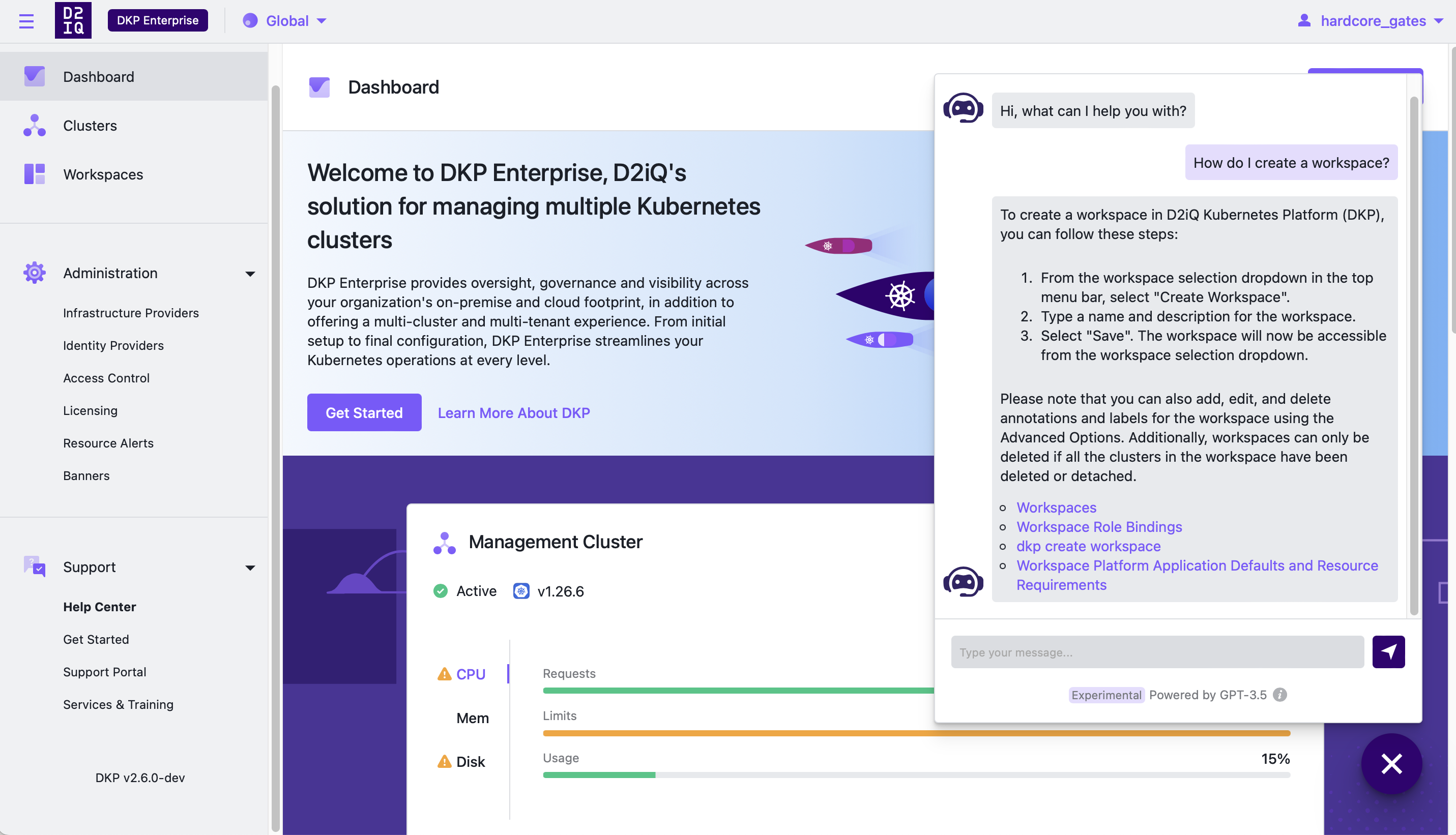
Task: Click the user avatar icon
Action: 1304,21
